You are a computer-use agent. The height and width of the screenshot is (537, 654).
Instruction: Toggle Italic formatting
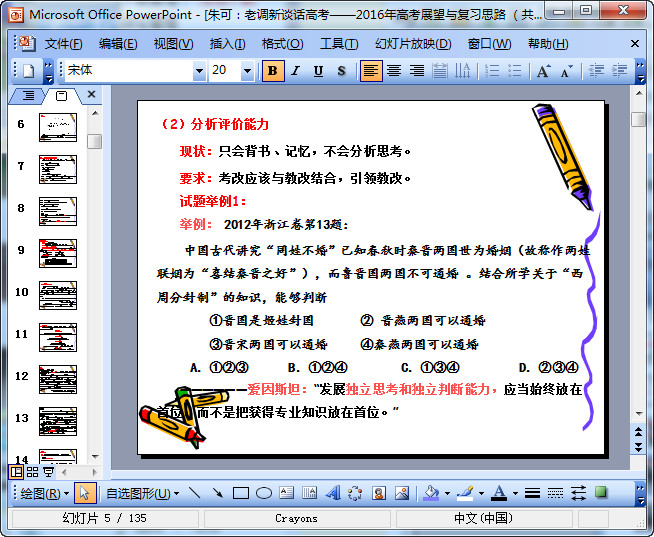pos(295,71)
